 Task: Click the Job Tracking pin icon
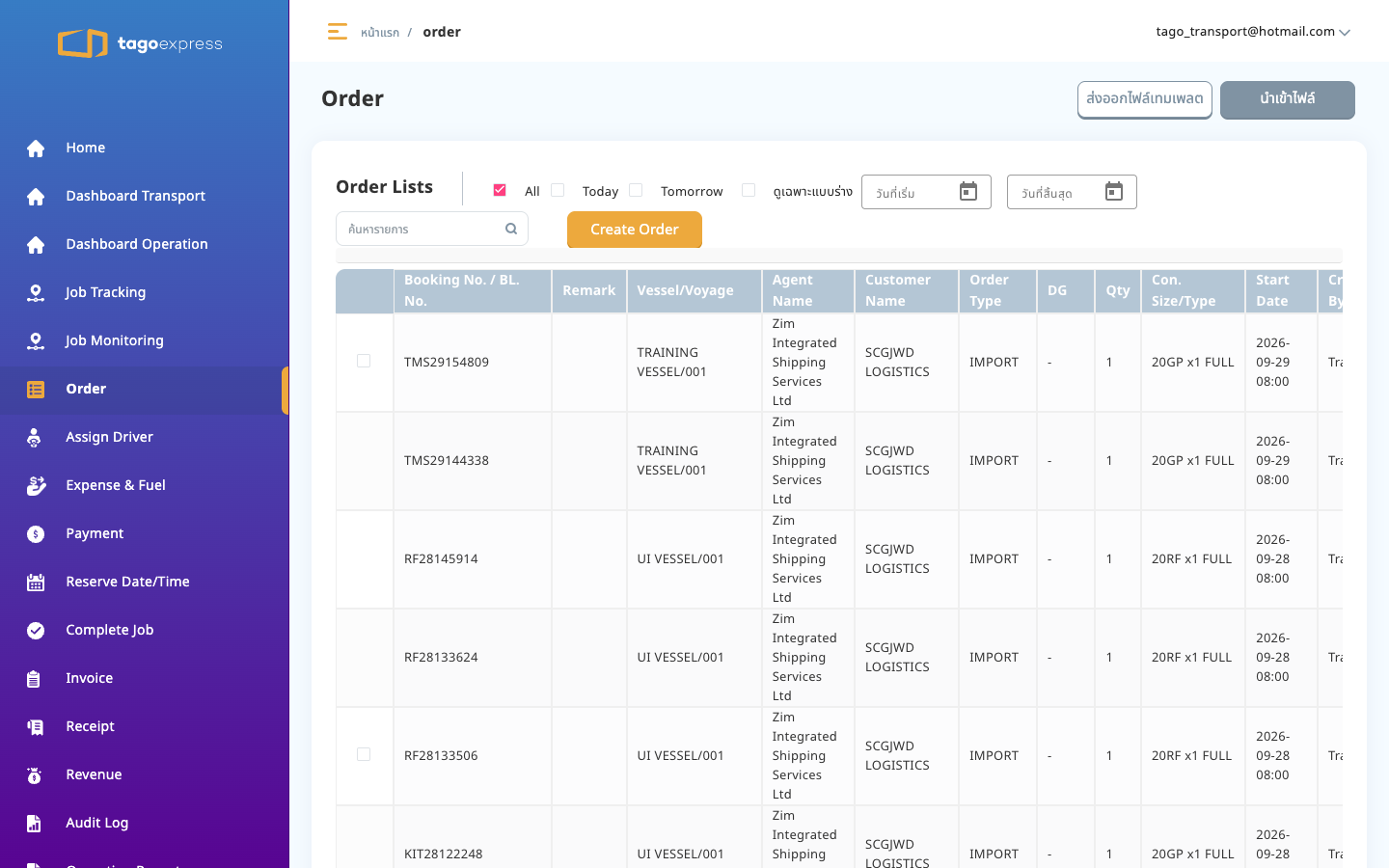click(36, 292)
